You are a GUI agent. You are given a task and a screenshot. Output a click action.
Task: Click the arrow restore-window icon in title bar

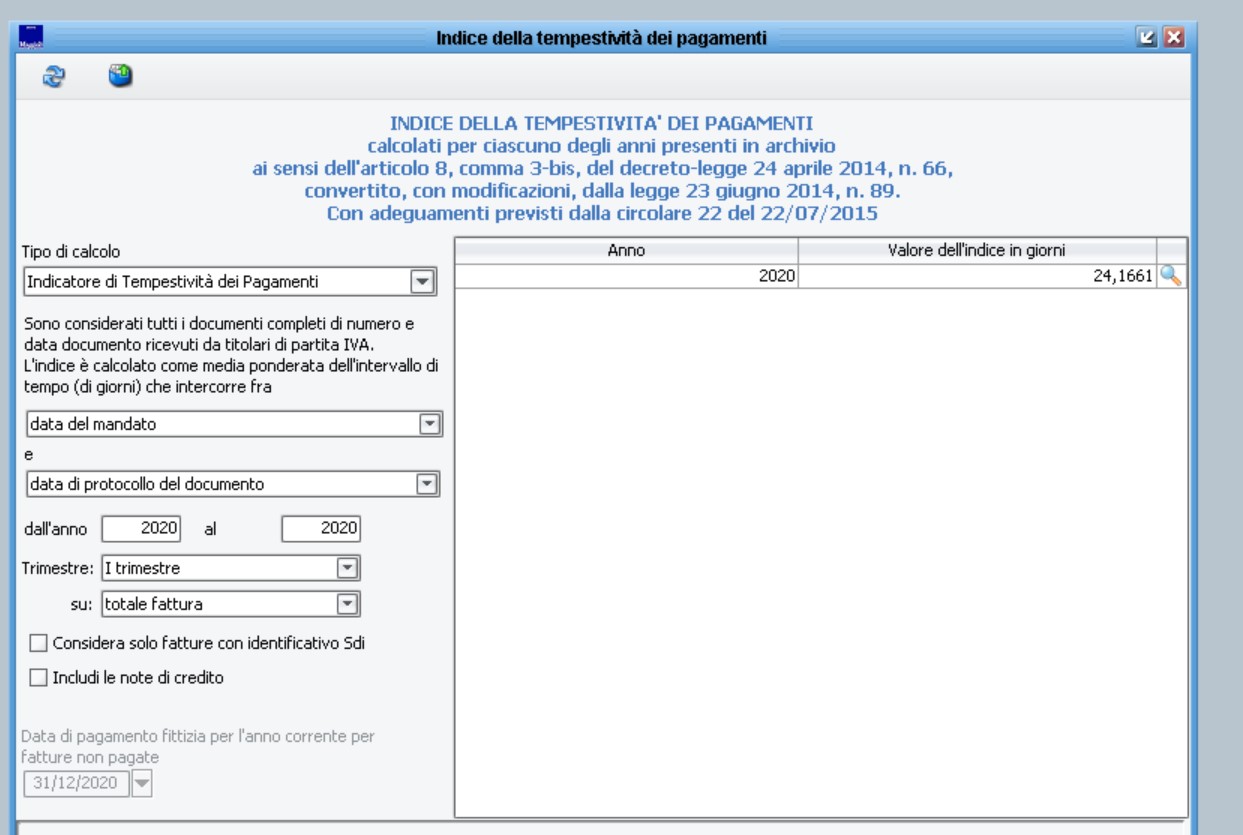(1147, 39)
